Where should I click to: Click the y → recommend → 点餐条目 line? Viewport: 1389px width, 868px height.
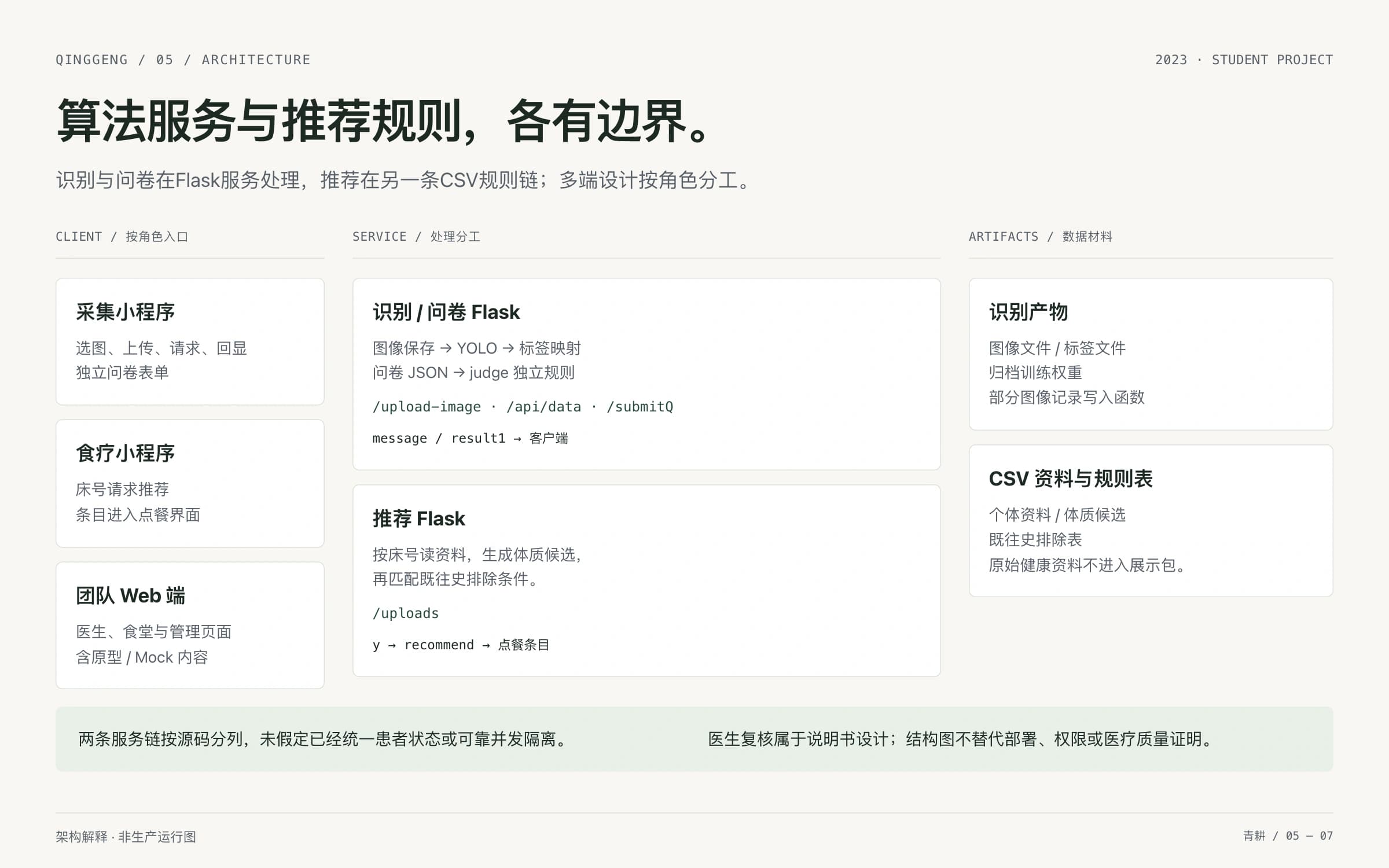[x=461, y=645]
